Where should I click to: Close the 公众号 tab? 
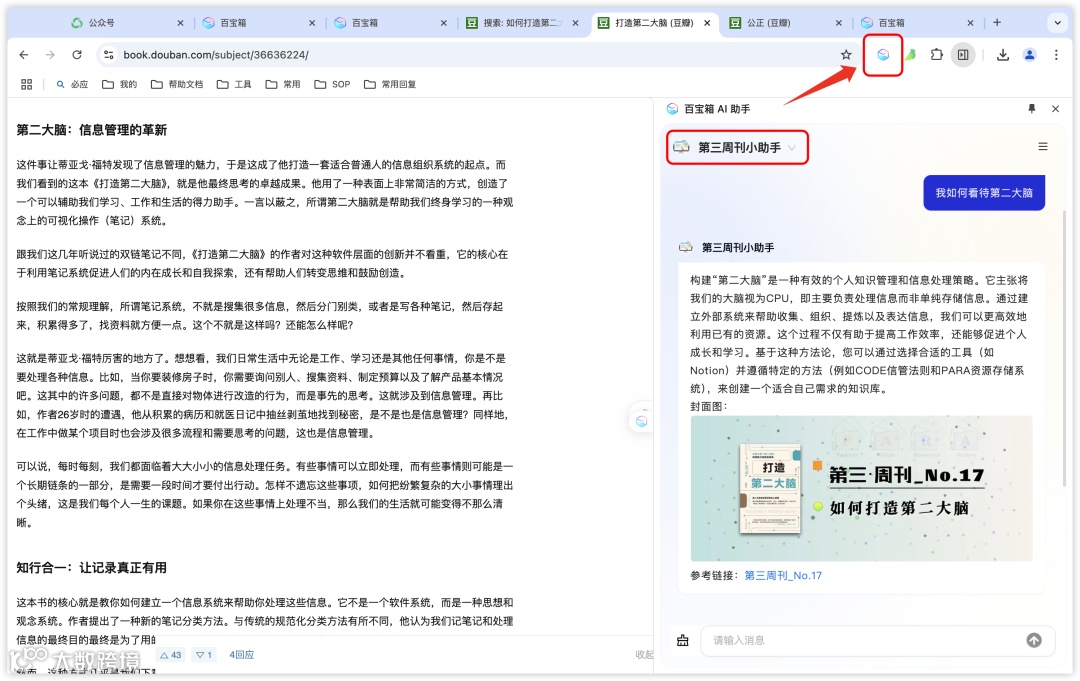click(180, 23)
